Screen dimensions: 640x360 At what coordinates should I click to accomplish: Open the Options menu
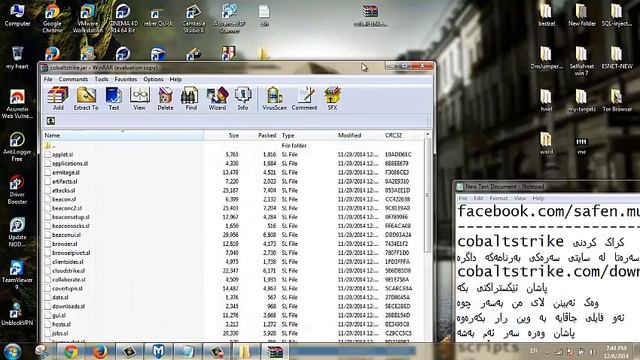(x=153, y=79)
